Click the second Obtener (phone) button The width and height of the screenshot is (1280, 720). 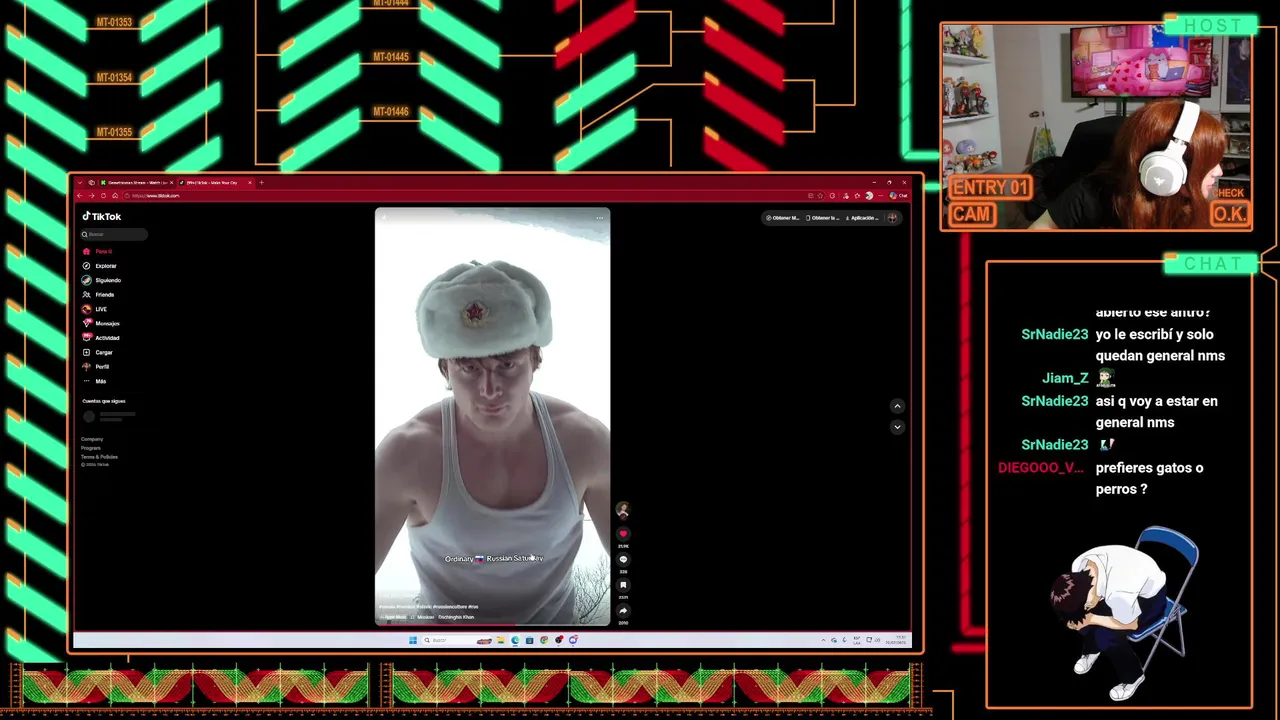point(822,218)
